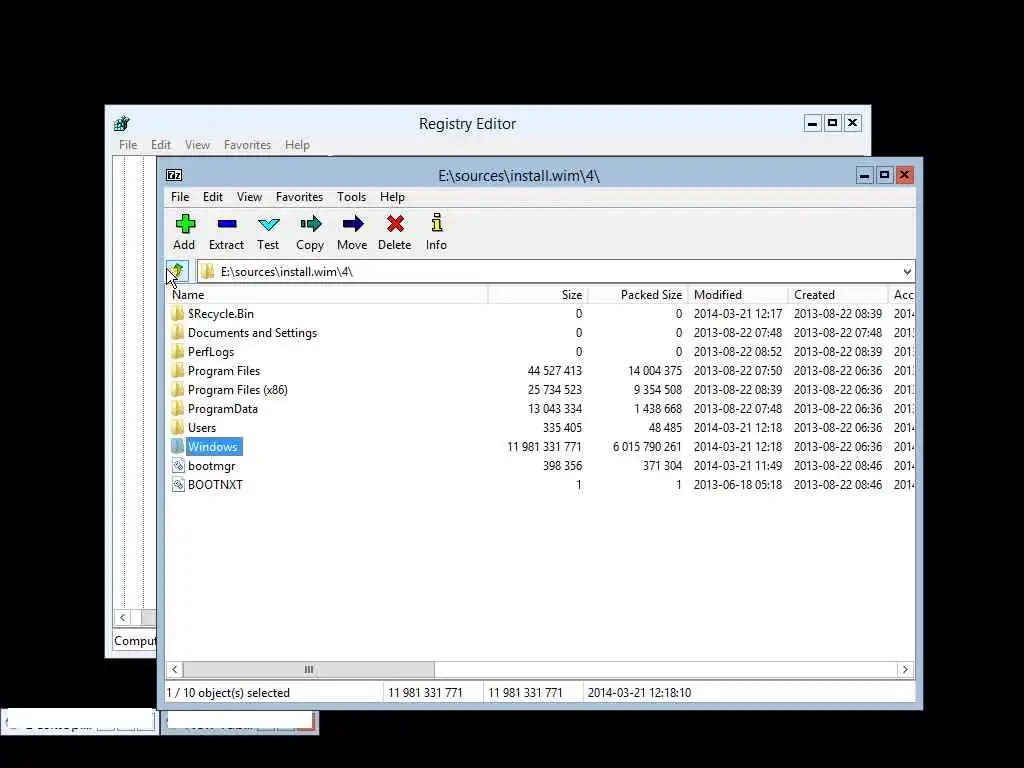Select the bootmgr file icon
Viewport: 1024px width, 768px height.
[178, 466]
